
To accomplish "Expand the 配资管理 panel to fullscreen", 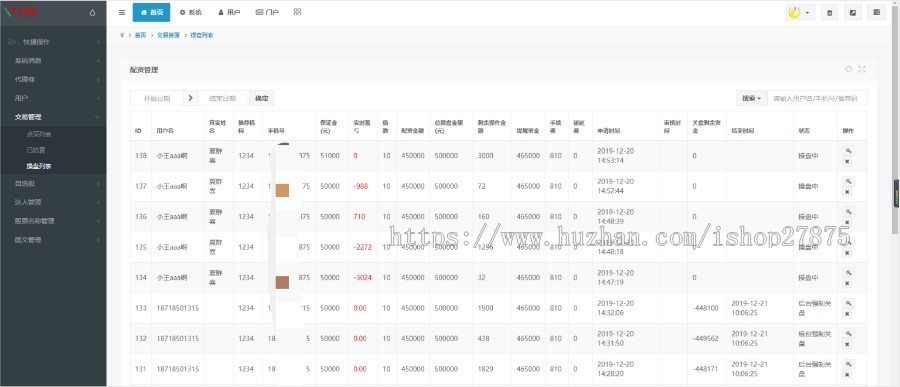I will click(x=862, y=69).
